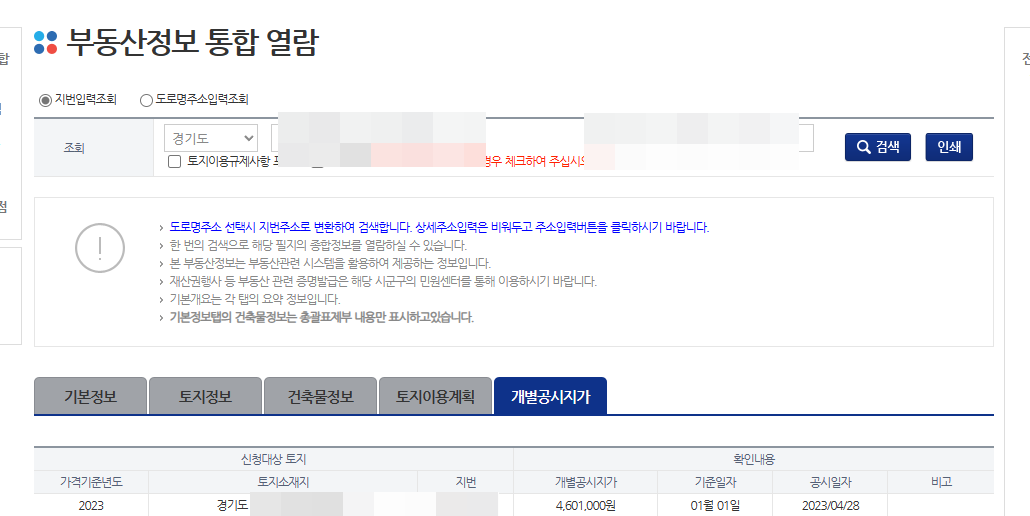Click the 2023 year cell

[x=91, y=505]
